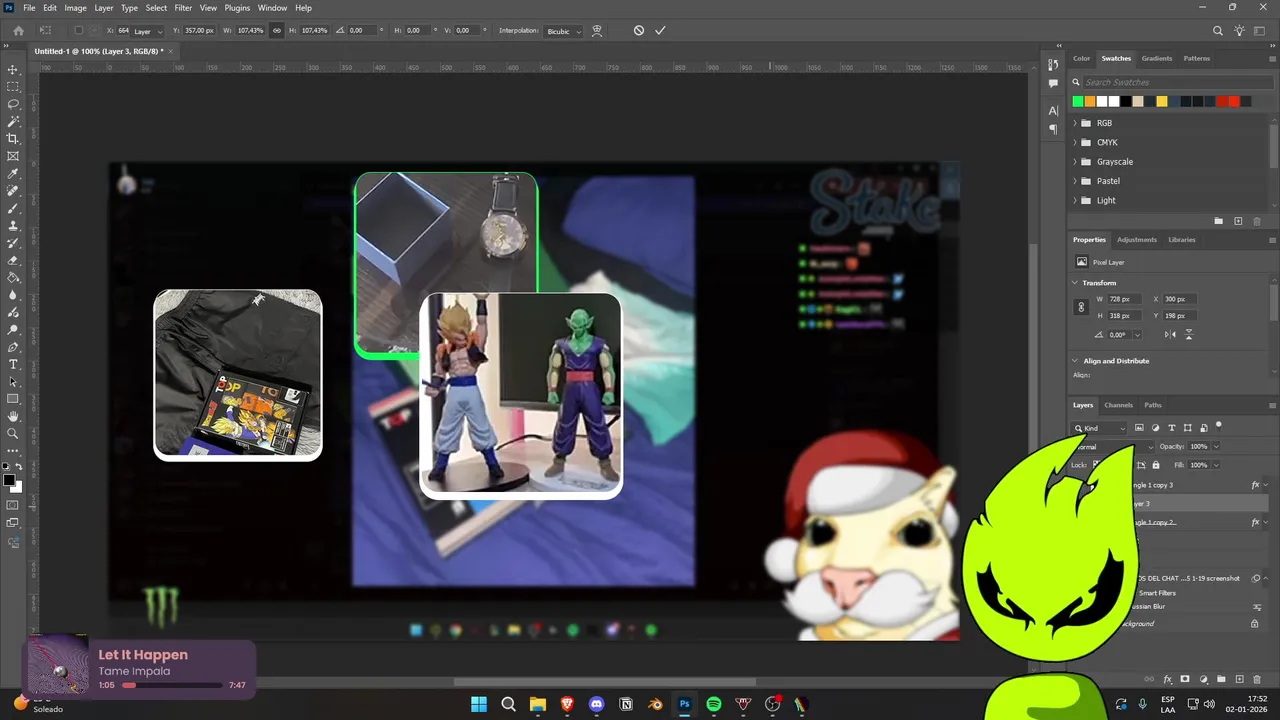Click the W field in Properties
Image resolution: width=1280 pixels, height=720 pixels.
[1124, 299]
